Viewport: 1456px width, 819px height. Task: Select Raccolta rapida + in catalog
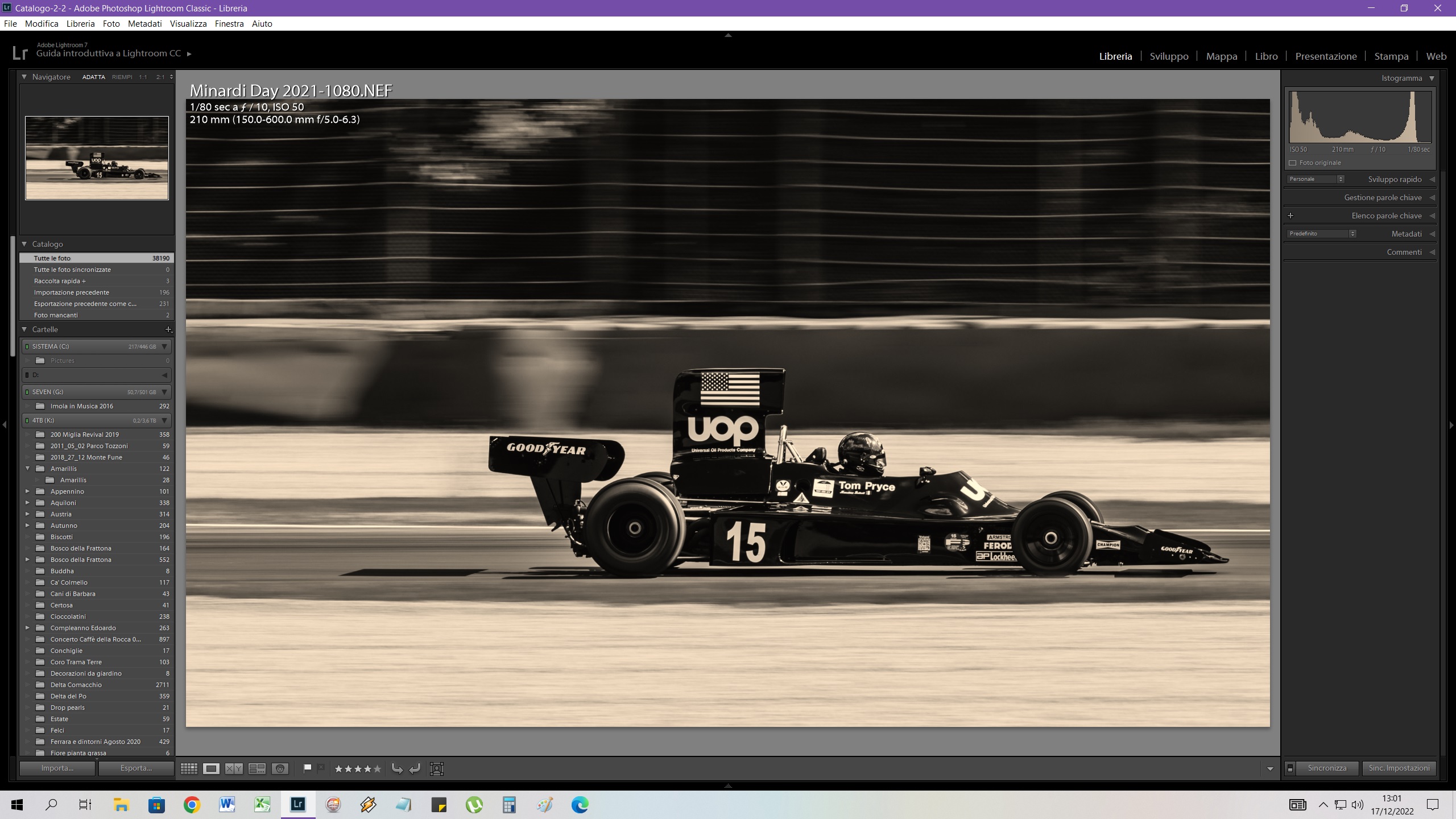point(96,281)
